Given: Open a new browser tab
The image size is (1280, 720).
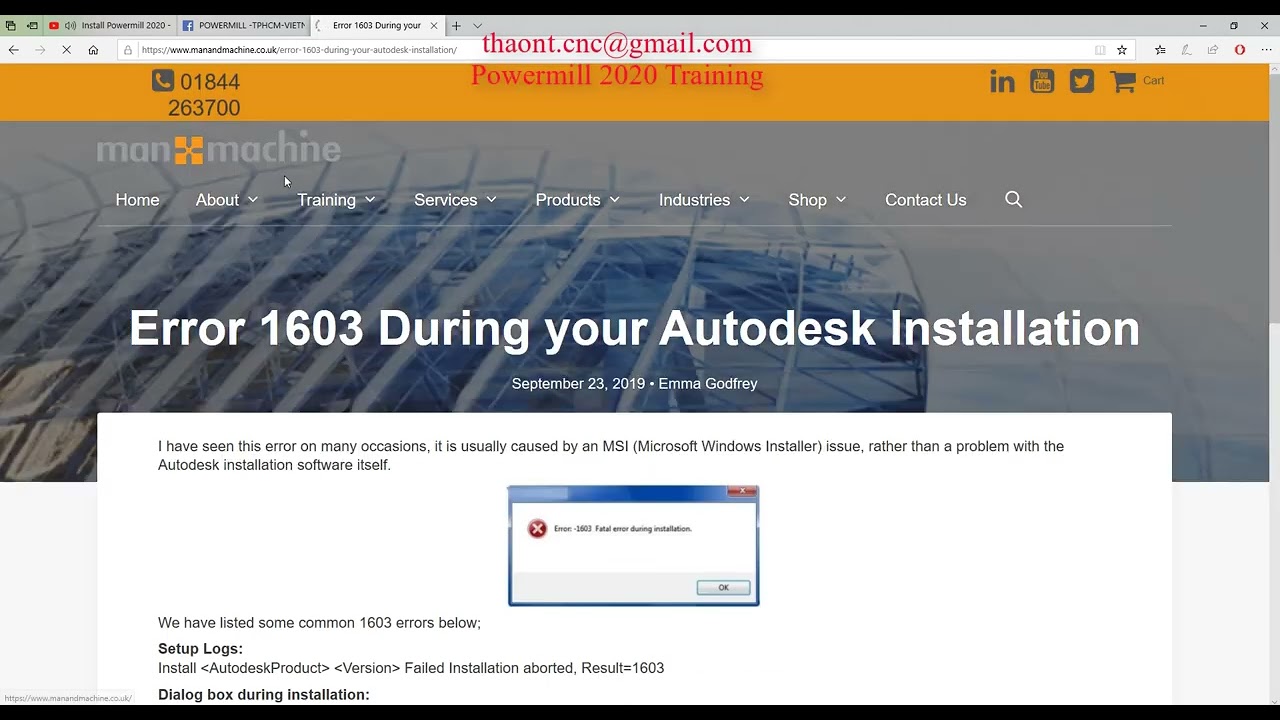Looking at the screenshot, I should pos(456,25).
